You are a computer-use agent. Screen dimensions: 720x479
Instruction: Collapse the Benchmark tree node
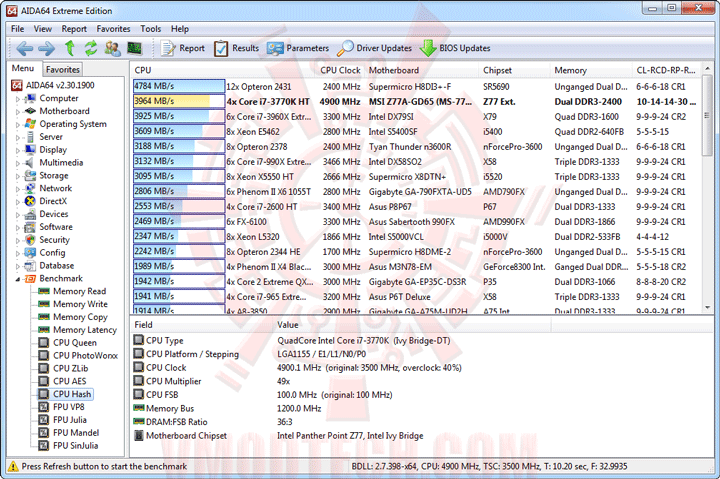pos(18,279)
